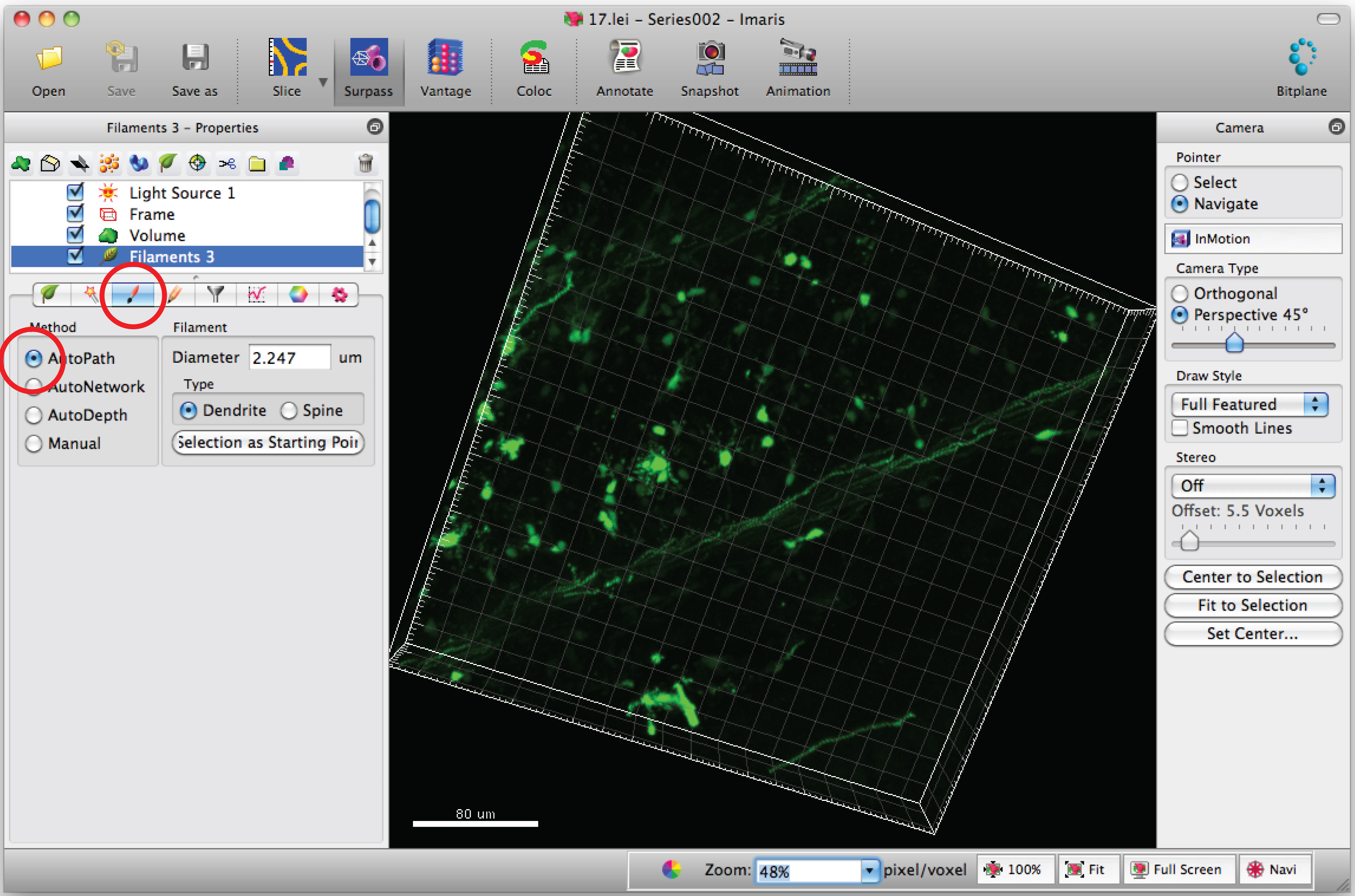Screen dimensions: 1355x896
Task: Set pointer mode to Select
Action: [1180, 182]
